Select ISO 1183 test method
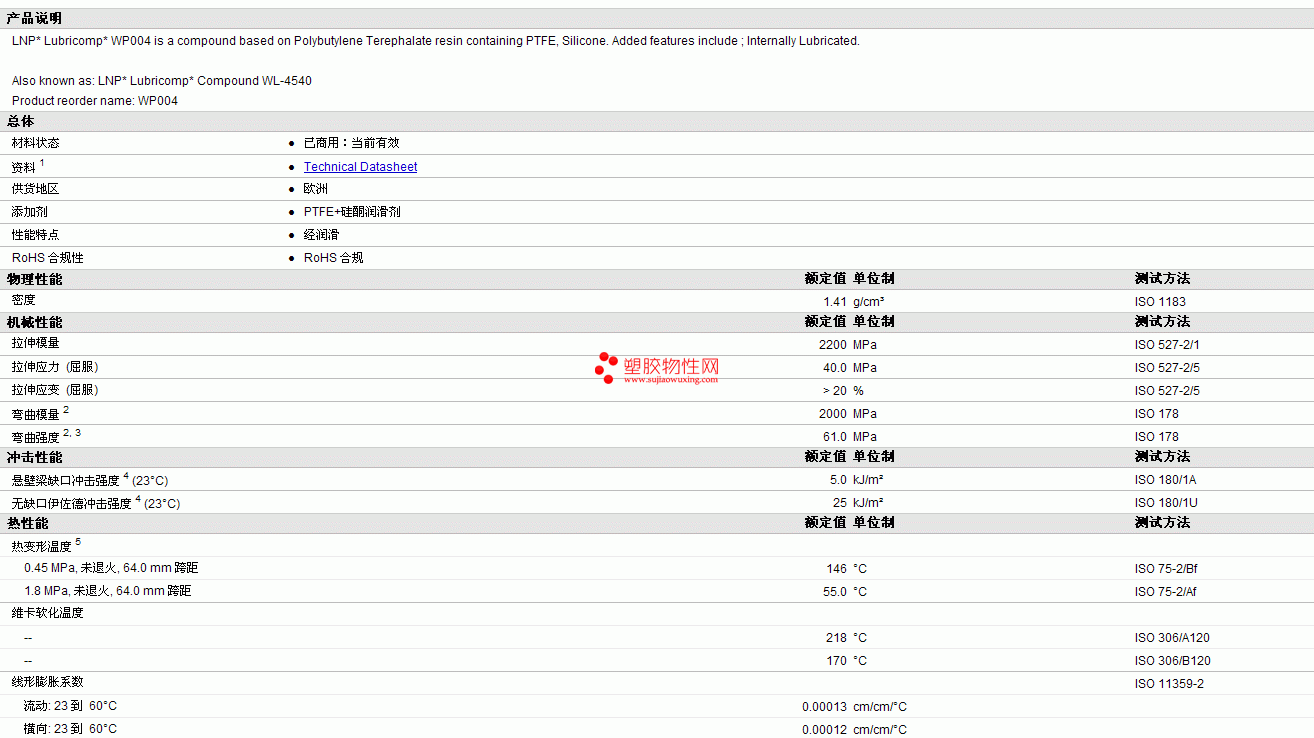Screen dimensions: 1314x738 coord(1161,302)
